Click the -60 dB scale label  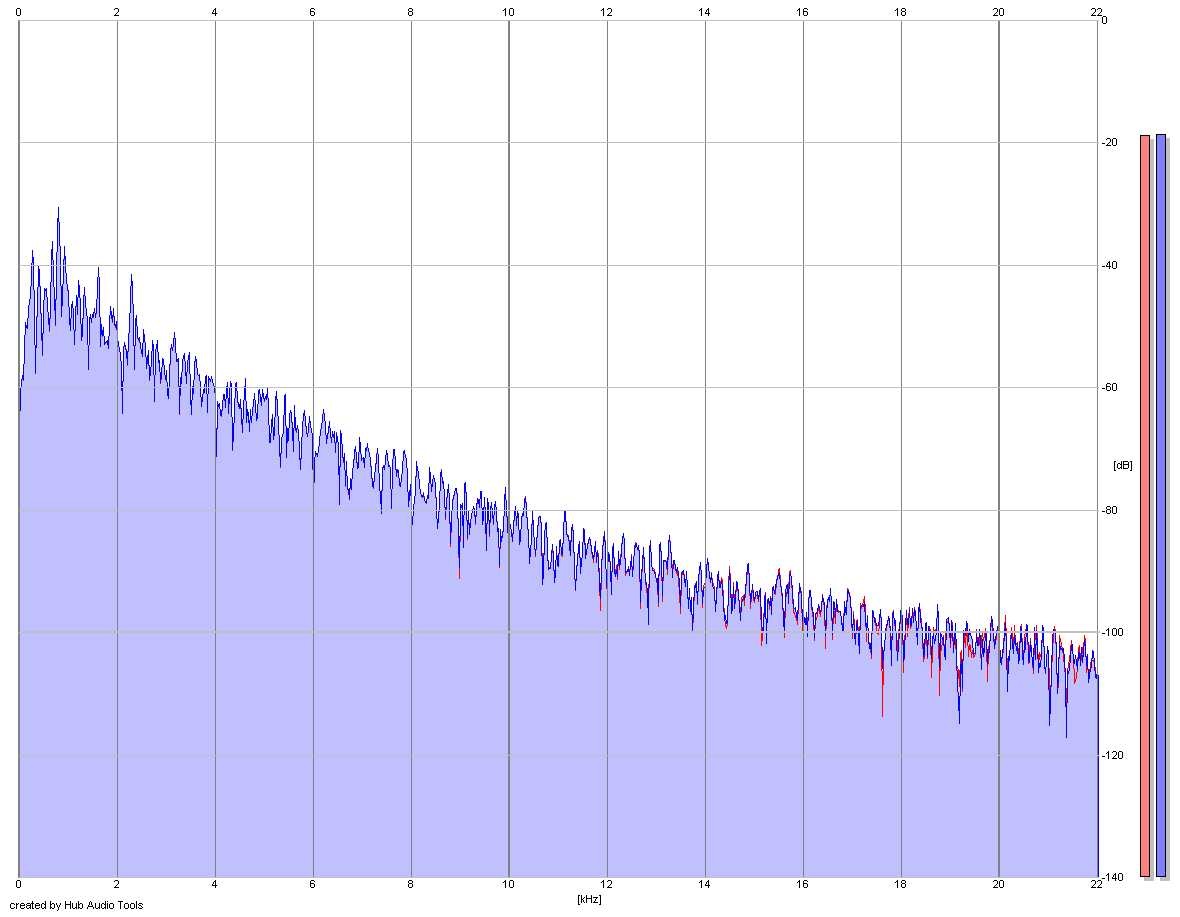point(1109,388)
